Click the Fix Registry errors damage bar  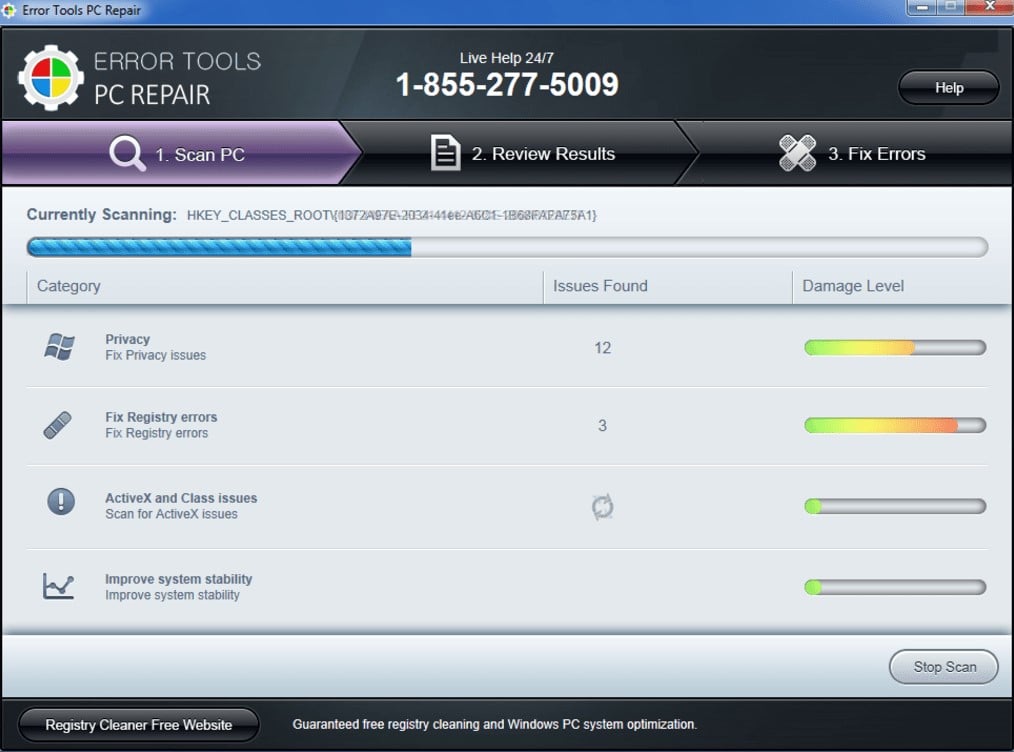[x=894, y=425]
